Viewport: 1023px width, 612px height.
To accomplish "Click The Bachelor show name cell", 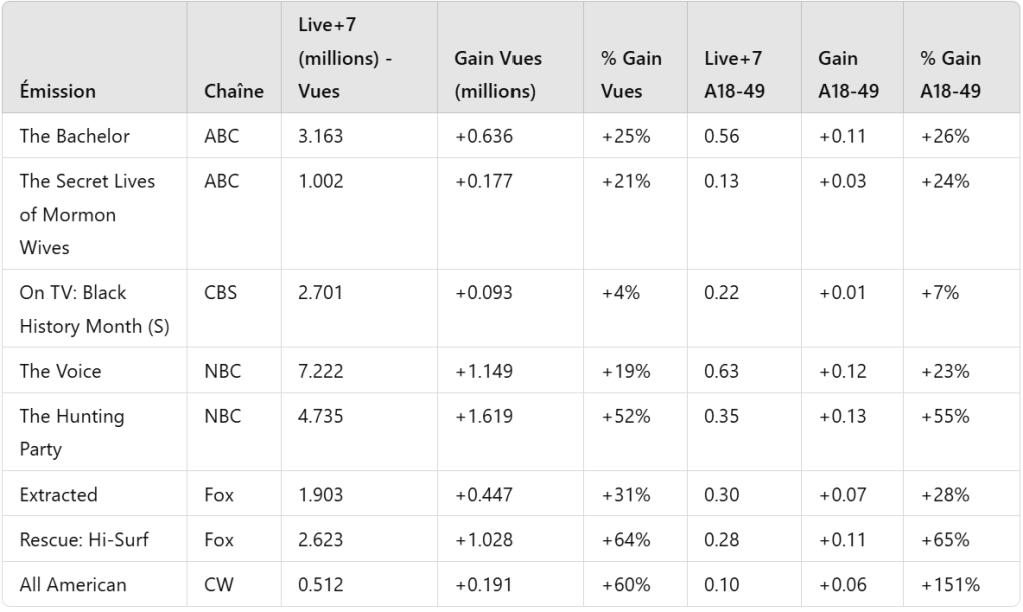I will (x=75, y=136).
